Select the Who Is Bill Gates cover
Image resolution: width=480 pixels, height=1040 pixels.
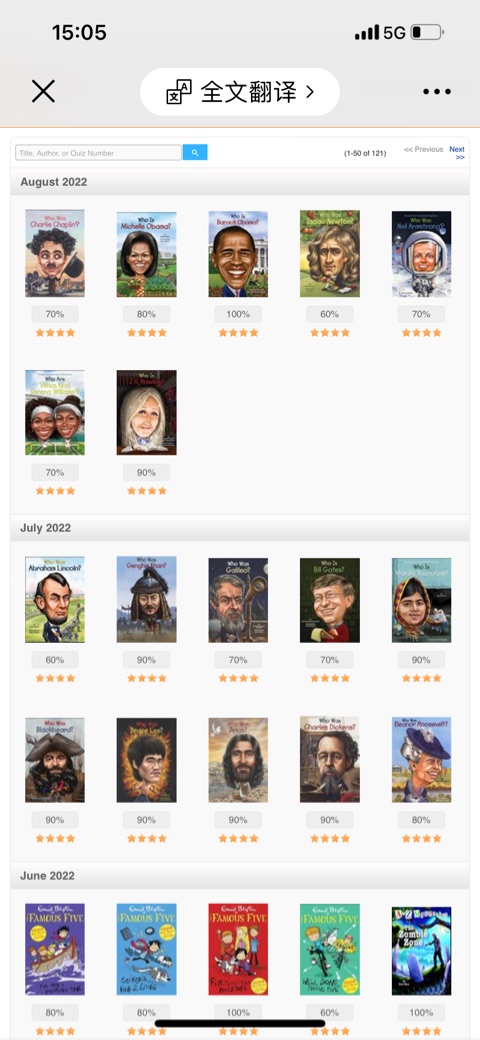[x=330, y=600]
